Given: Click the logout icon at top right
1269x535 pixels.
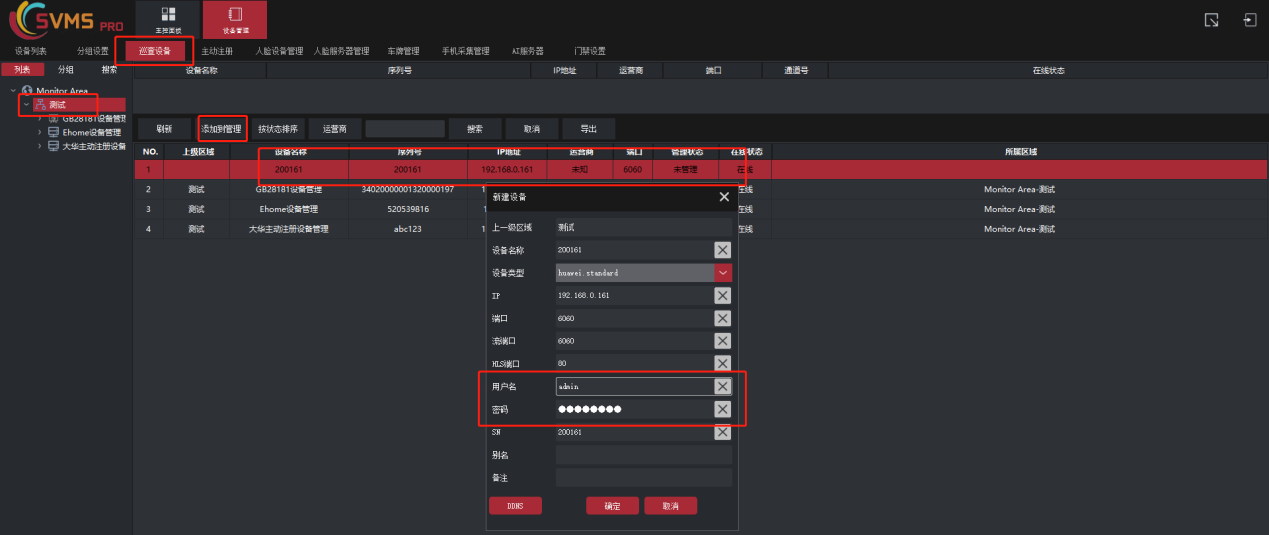Looking at the screenshot, I should [x=1250, y=20].
